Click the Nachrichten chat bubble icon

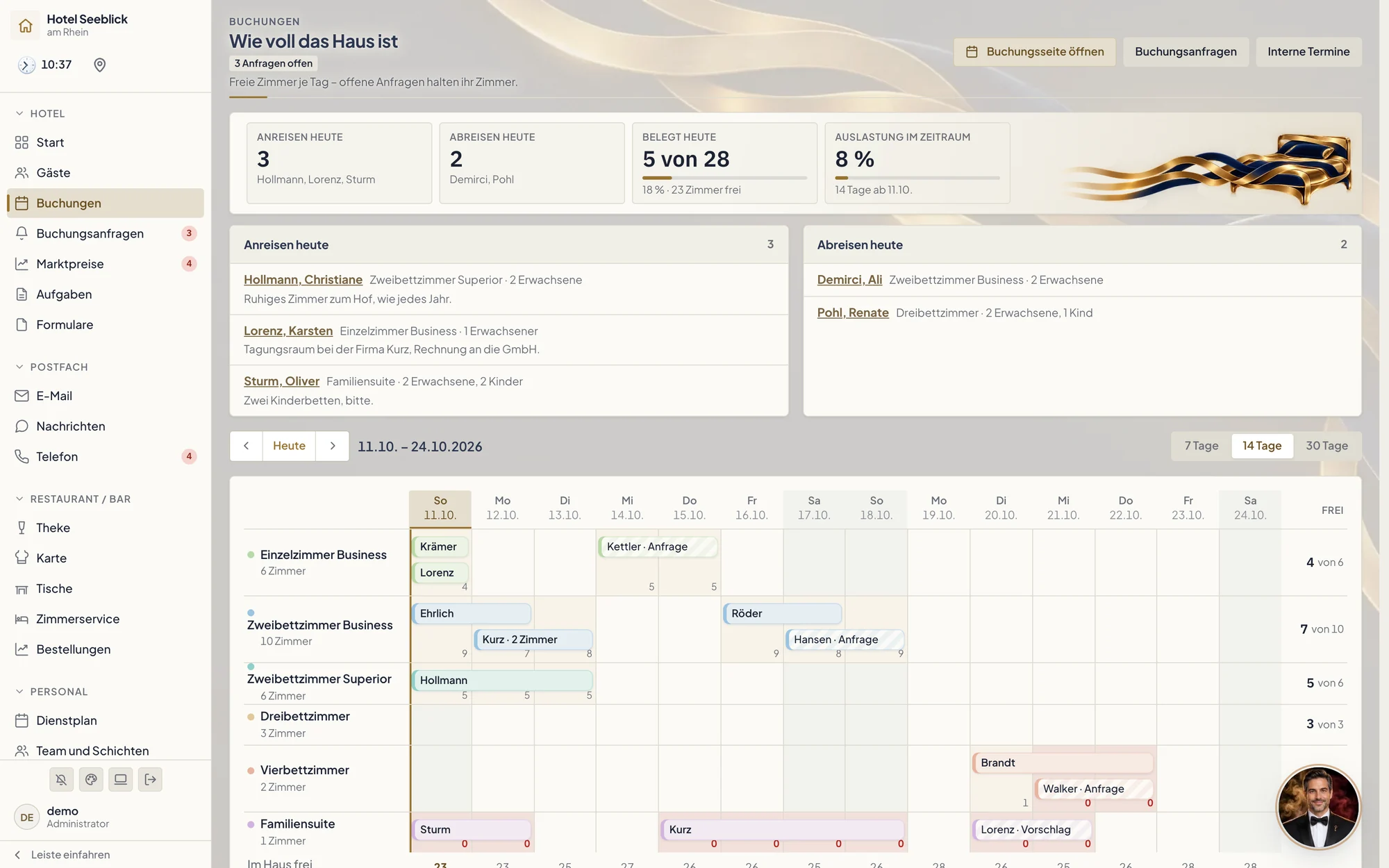point(22,426)
